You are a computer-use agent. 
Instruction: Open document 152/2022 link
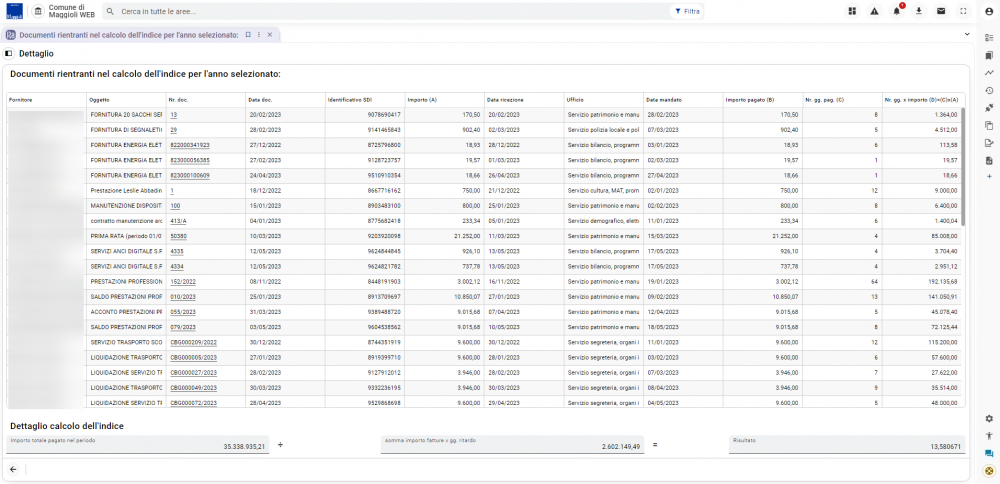click(x=182, y=281)
